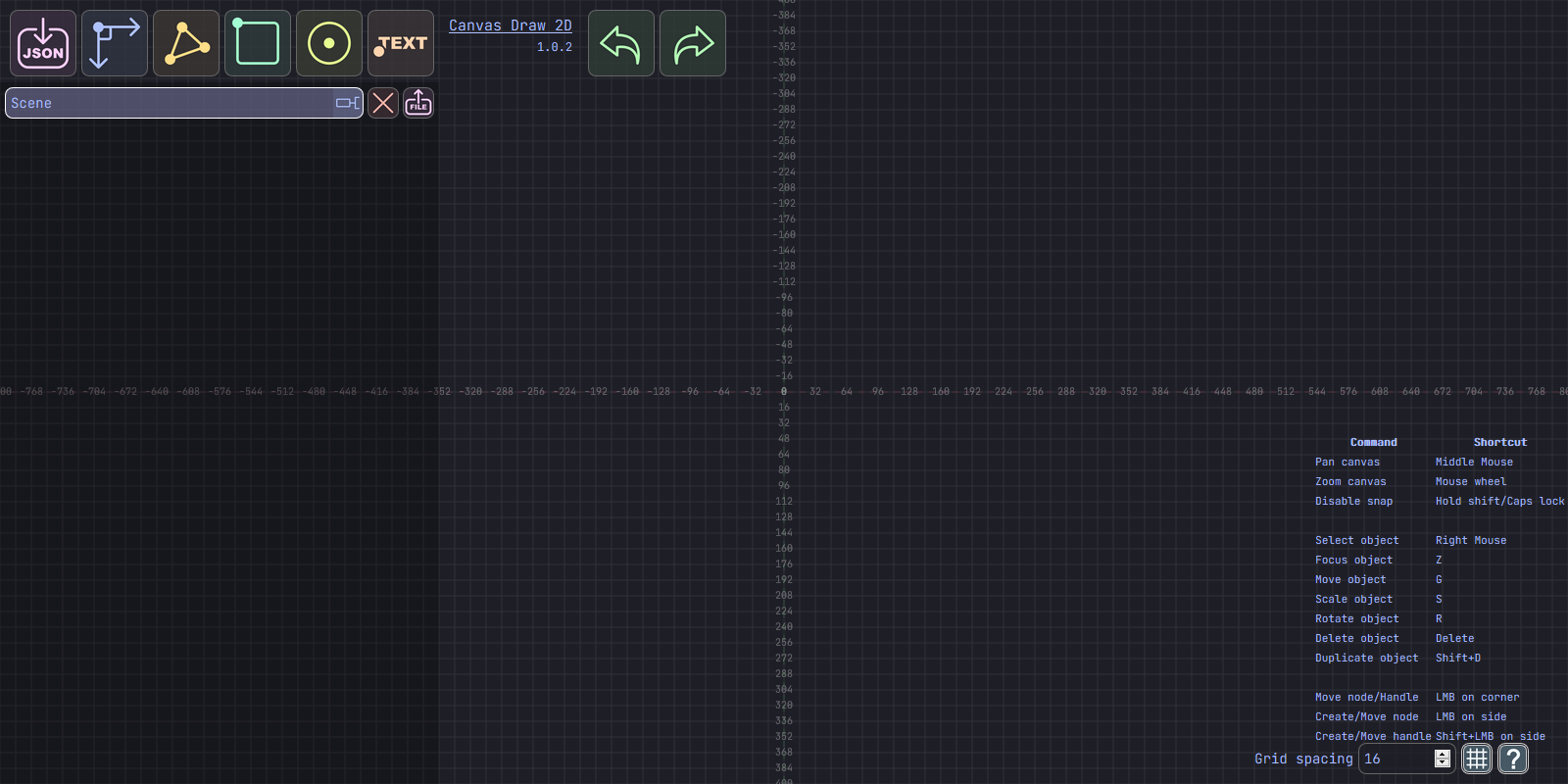Click the 'Command' column header
Viewport: 1568px width, 784px height.
[1374, 442]
